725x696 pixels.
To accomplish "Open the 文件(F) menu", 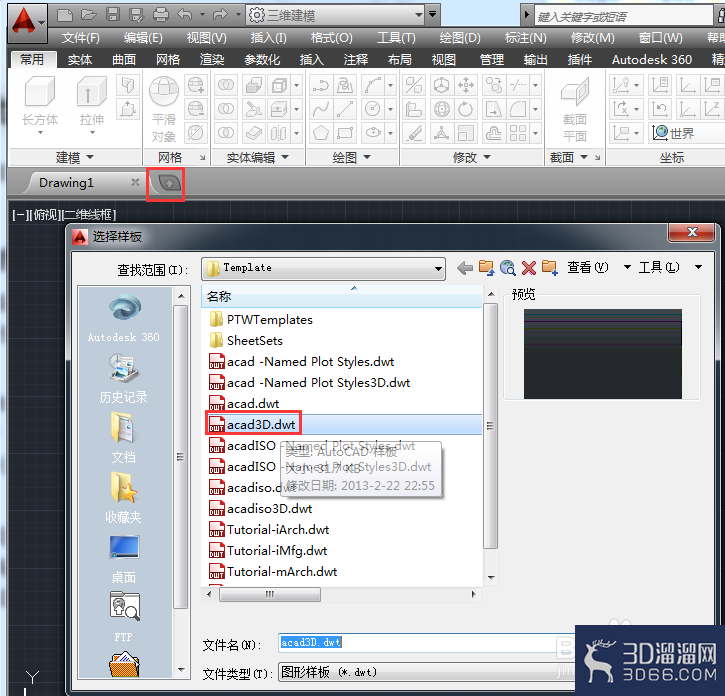I will click(x=81, y=37).
